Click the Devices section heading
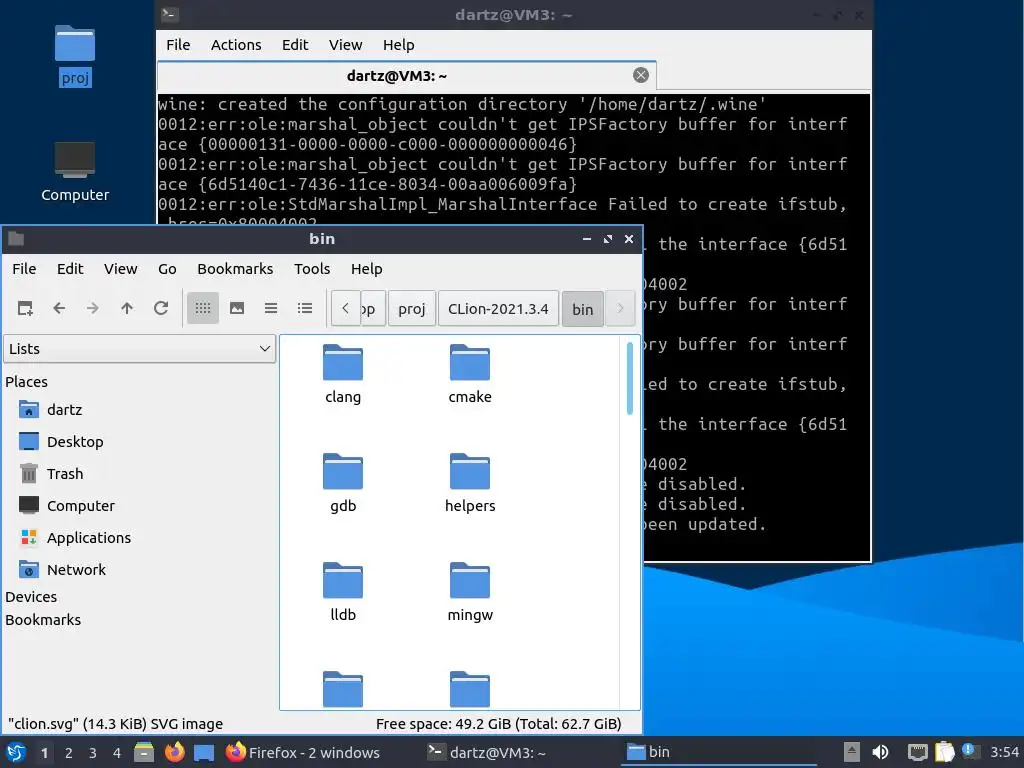 pyautogui.click(x=31, y=597)
